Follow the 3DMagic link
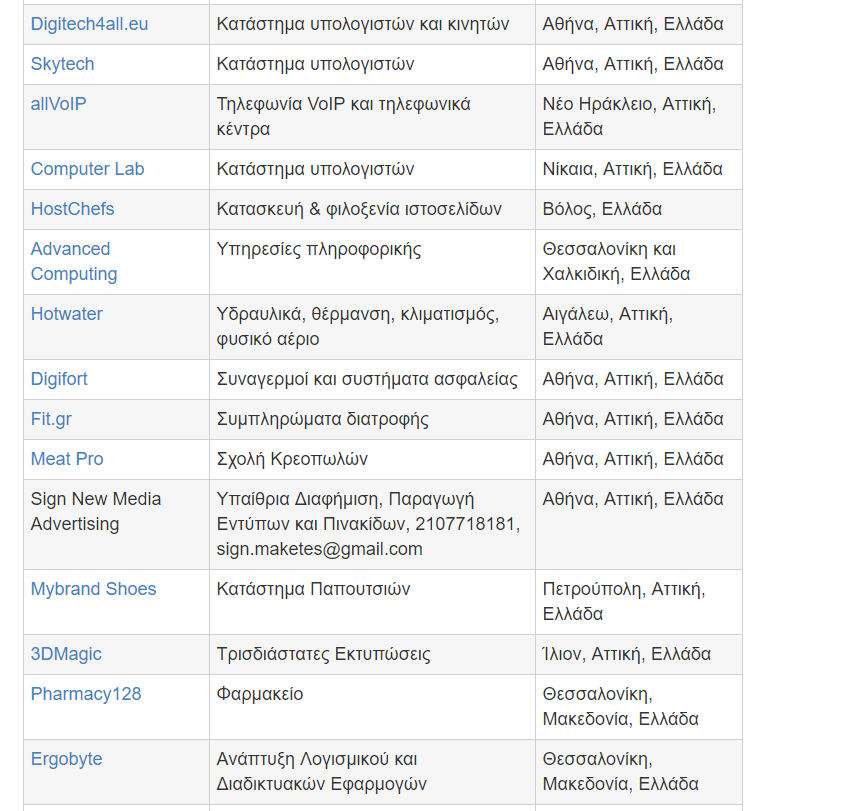 coord(66,654)
